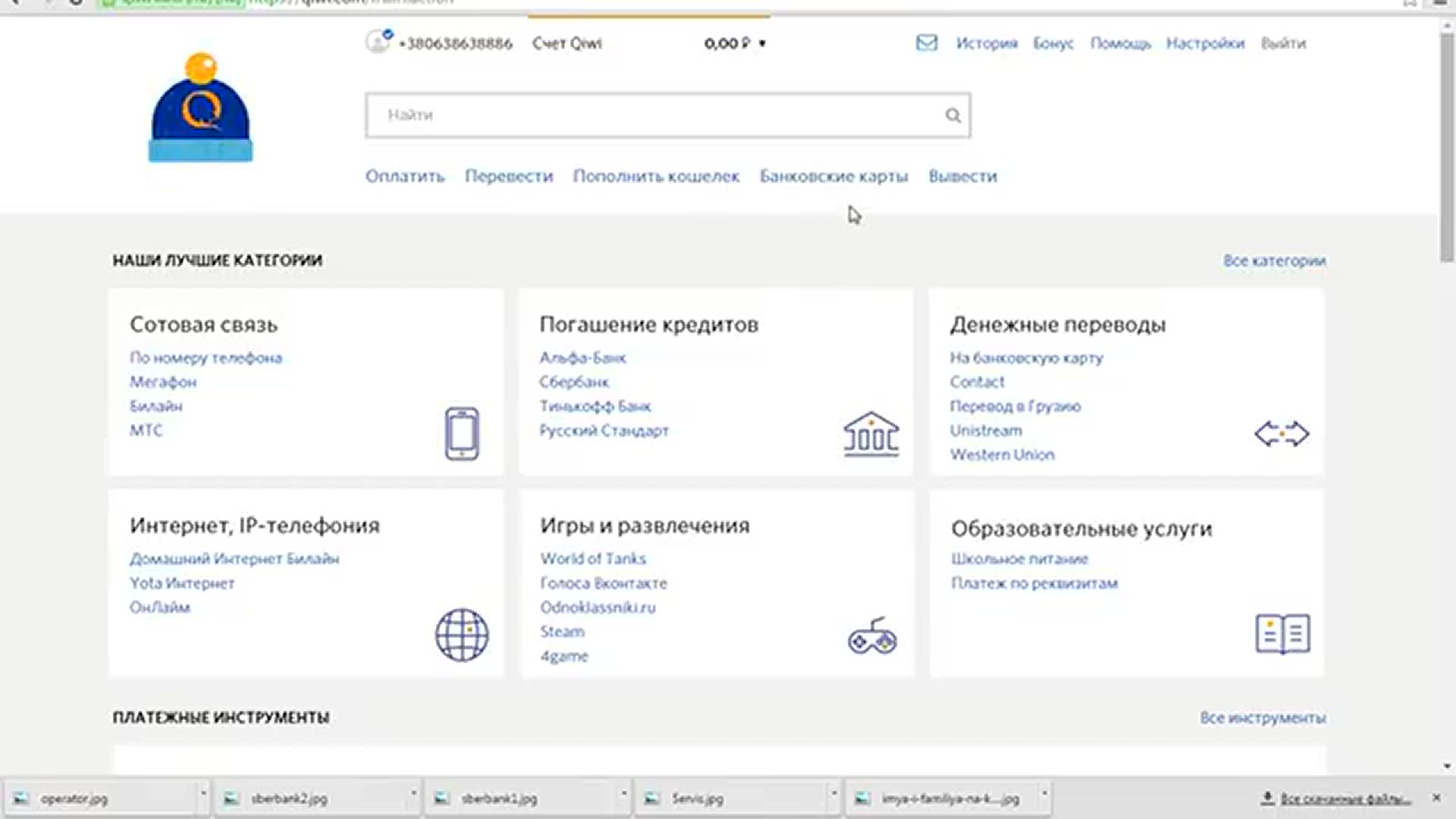Click the Servis.jpg download file icon
The width and height of the screenshot is (1456, 819).
(651, 799)
